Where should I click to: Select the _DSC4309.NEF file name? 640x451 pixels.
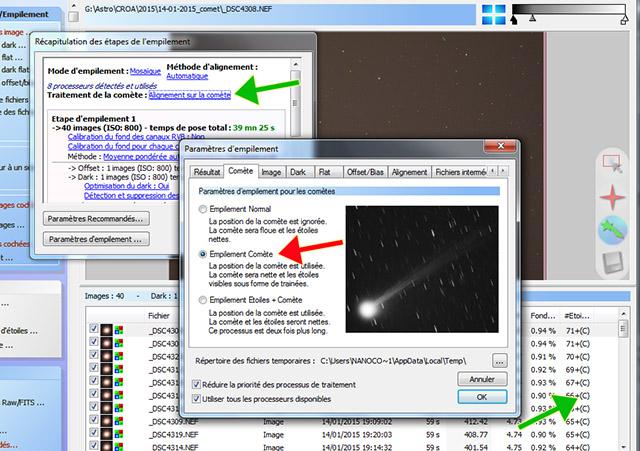(x=174, y=422)
